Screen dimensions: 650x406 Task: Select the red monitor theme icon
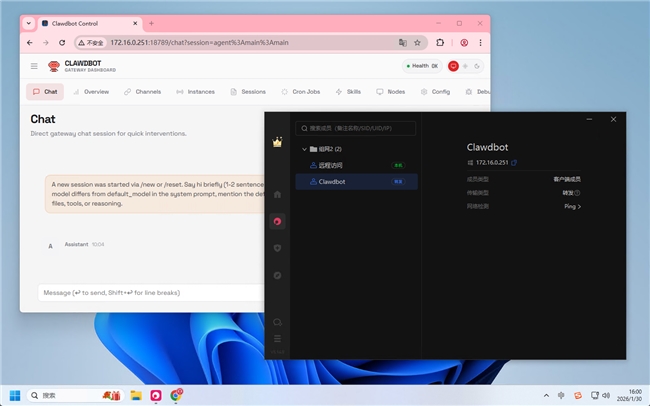[453, 66]
